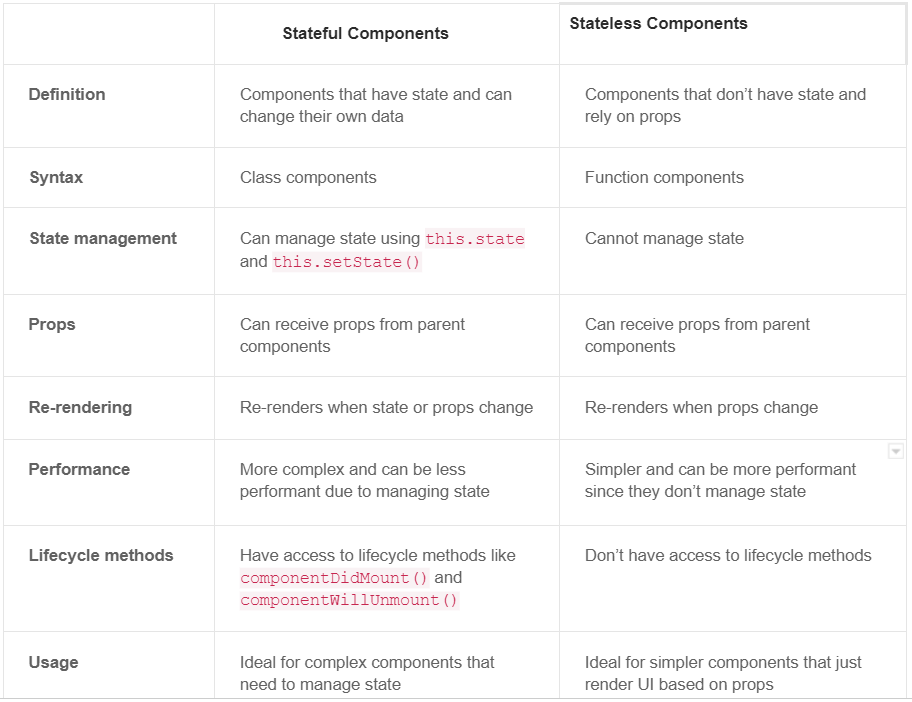Select the Syntax row label
Screen dimensions: 912x702
[x=56, y=177]
